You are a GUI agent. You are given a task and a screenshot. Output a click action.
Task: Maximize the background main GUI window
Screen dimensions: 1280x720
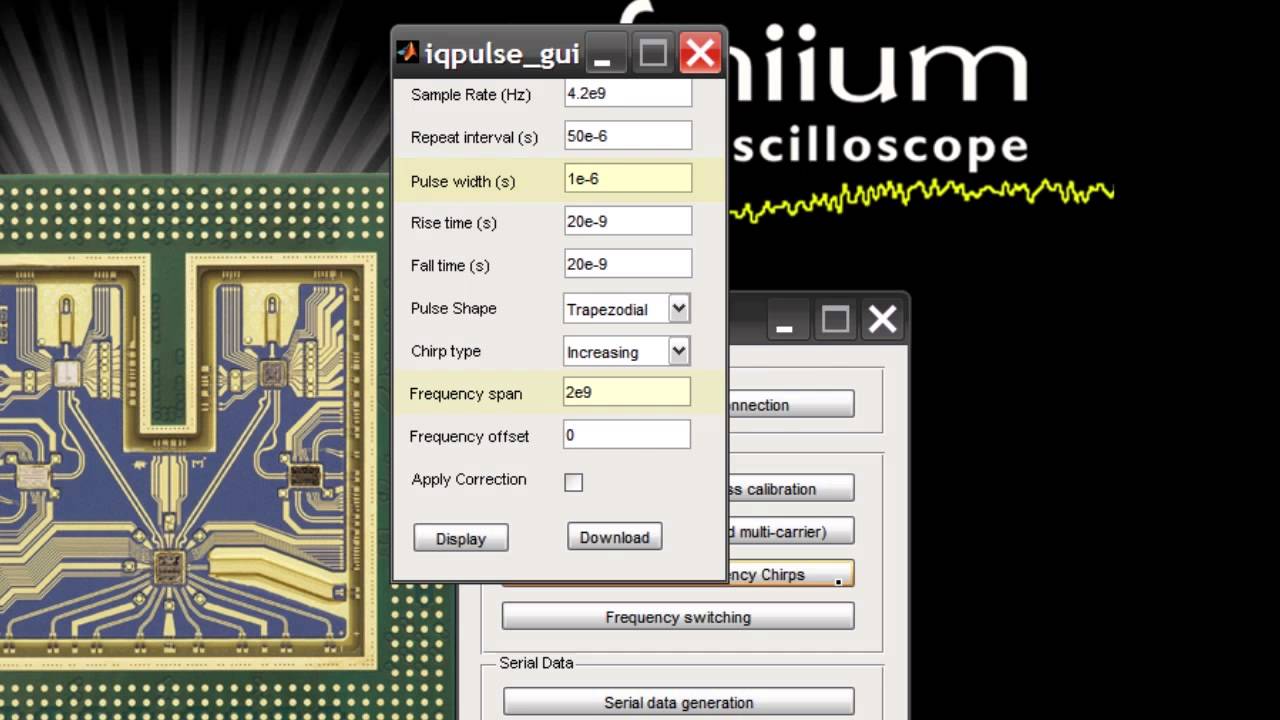[x=835, y=320]
